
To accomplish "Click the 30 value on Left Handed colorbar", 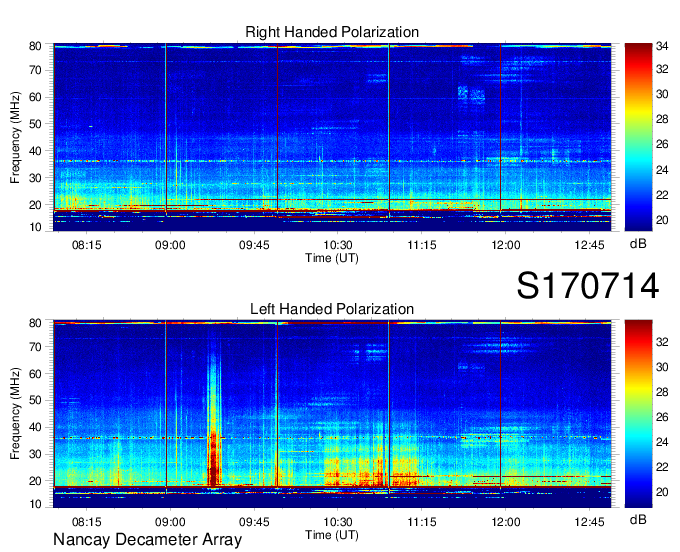I will point(662,367).
